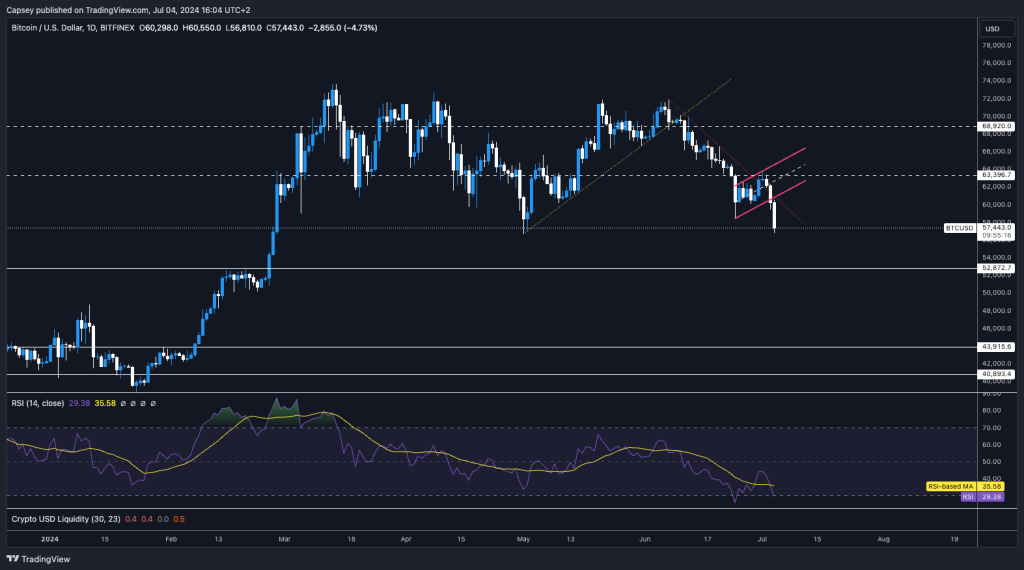Screen dimensions: 1024x570
Task: Click the 80.00 tick on RSI scale
Action: (991, 411)
